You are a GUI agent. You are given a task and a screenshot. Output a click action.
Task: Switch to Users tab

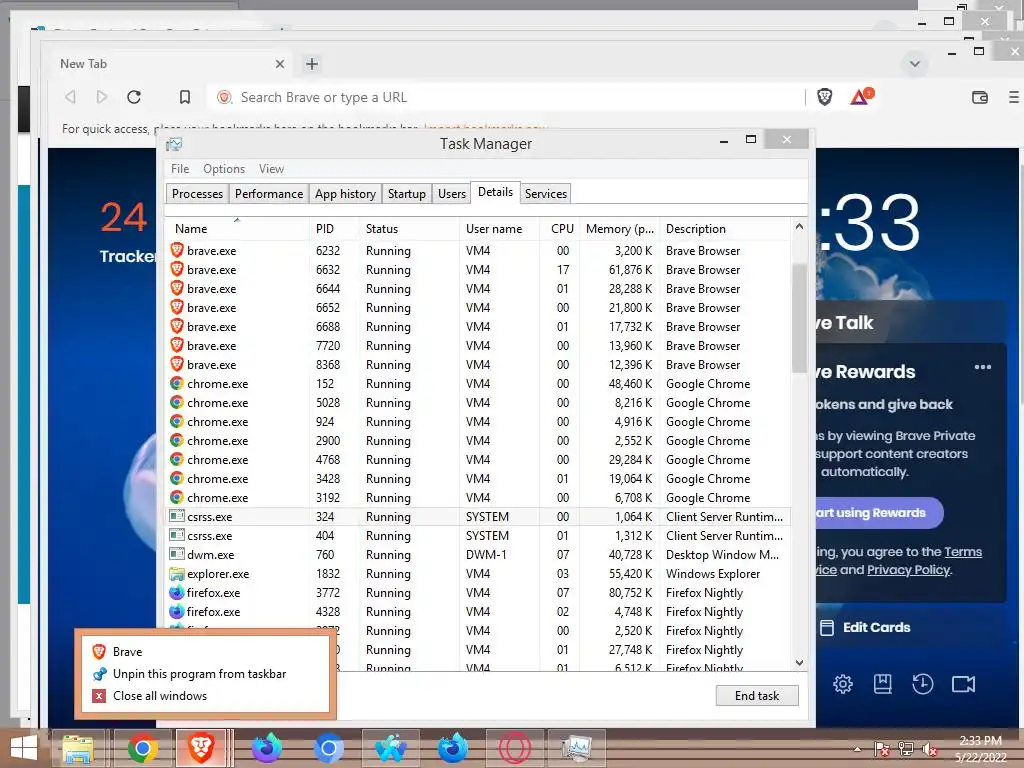coord(452,194)
